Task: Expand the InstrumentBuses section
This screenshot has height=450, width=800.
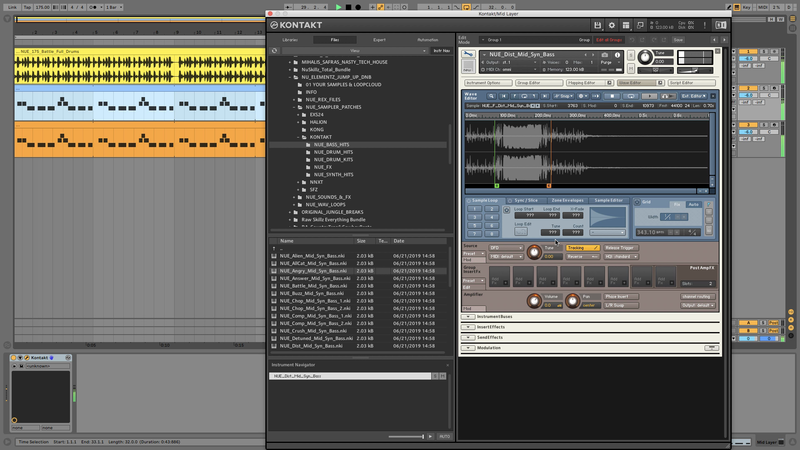Action: (468, 317)
